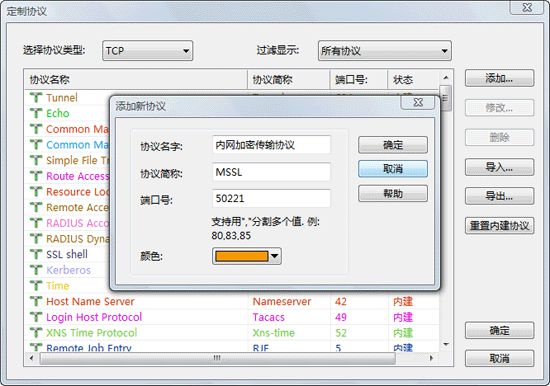Click the horizontal scrollbar right arrow
Screen dimensions: 550x386
point(431,358)
